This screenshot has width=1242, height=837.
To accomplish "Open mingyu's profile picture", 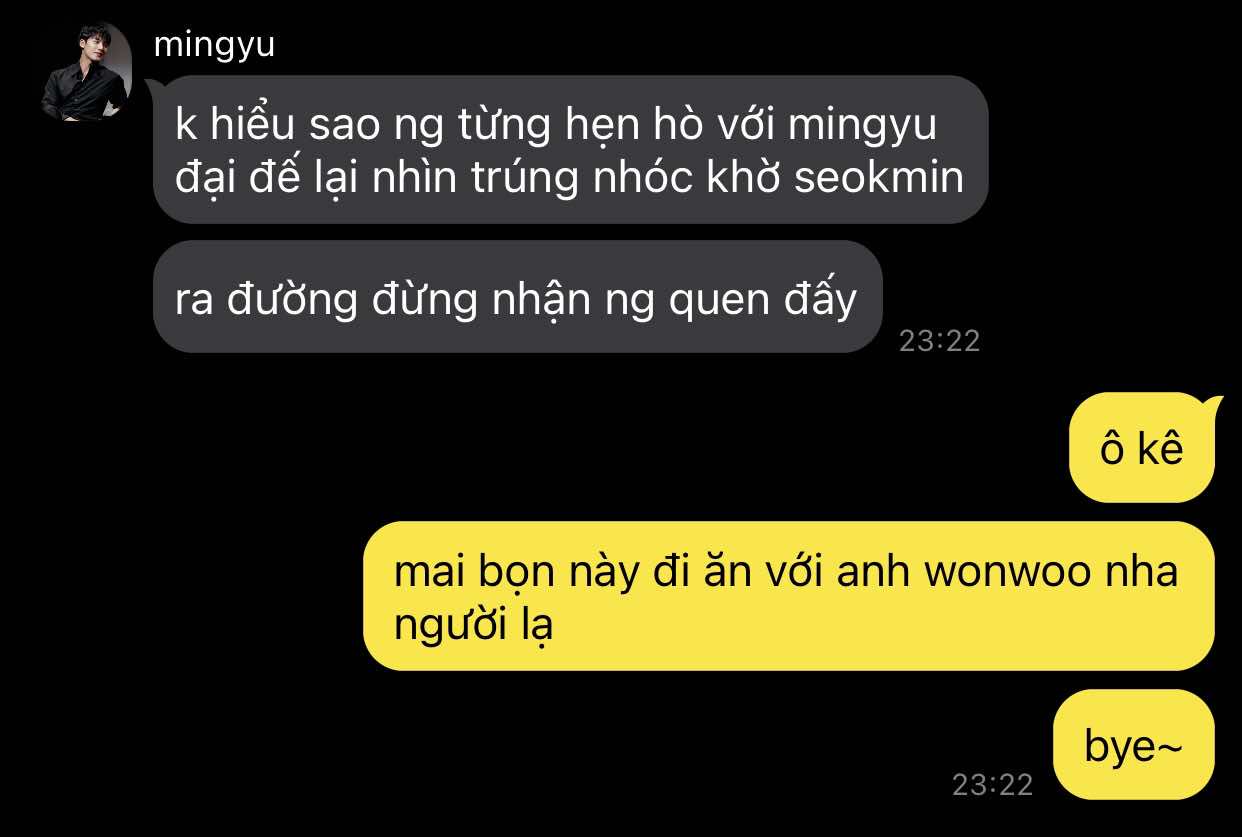I will coord(85,72).
